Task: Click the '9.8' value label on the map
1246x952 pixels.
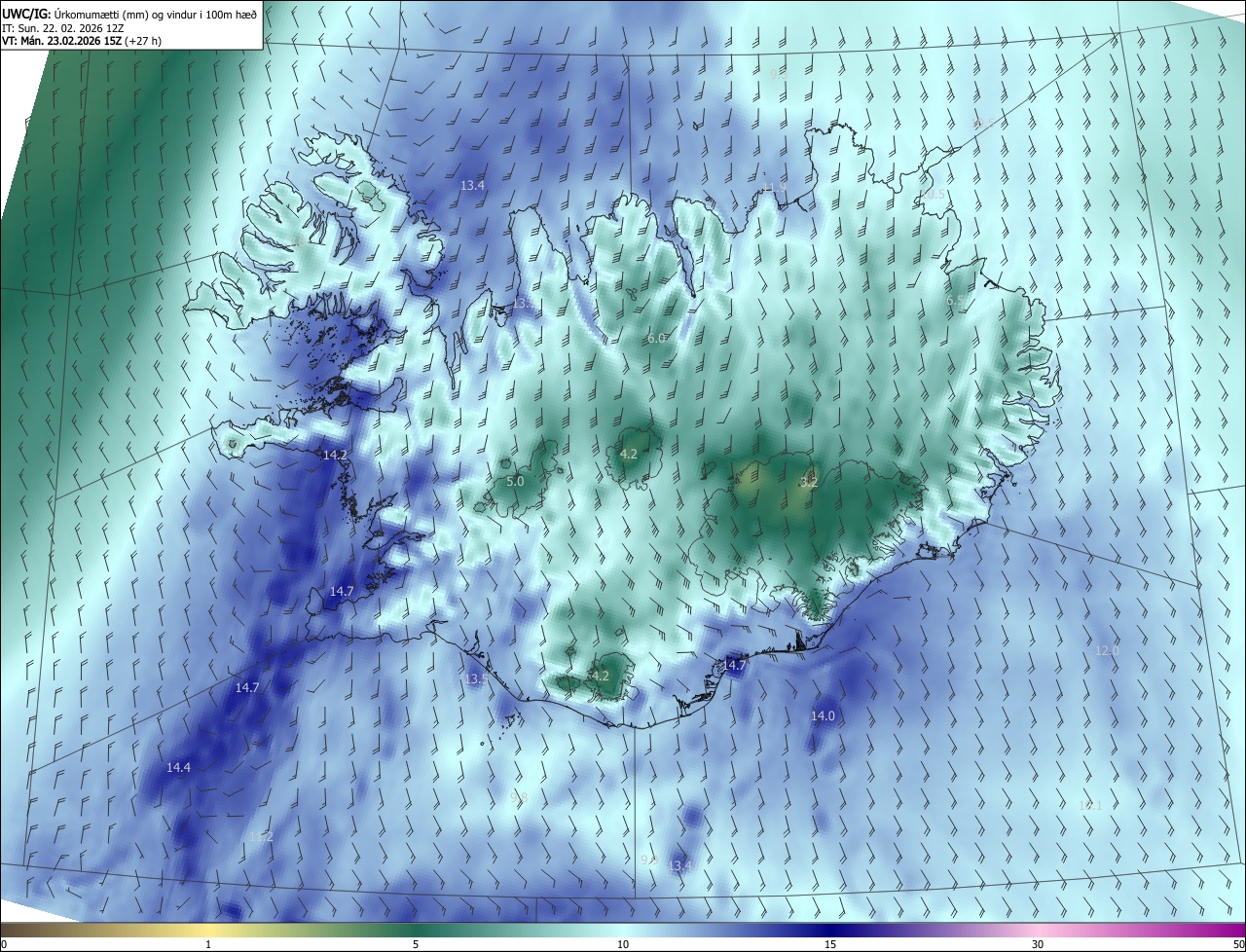Action: point(519,798)
